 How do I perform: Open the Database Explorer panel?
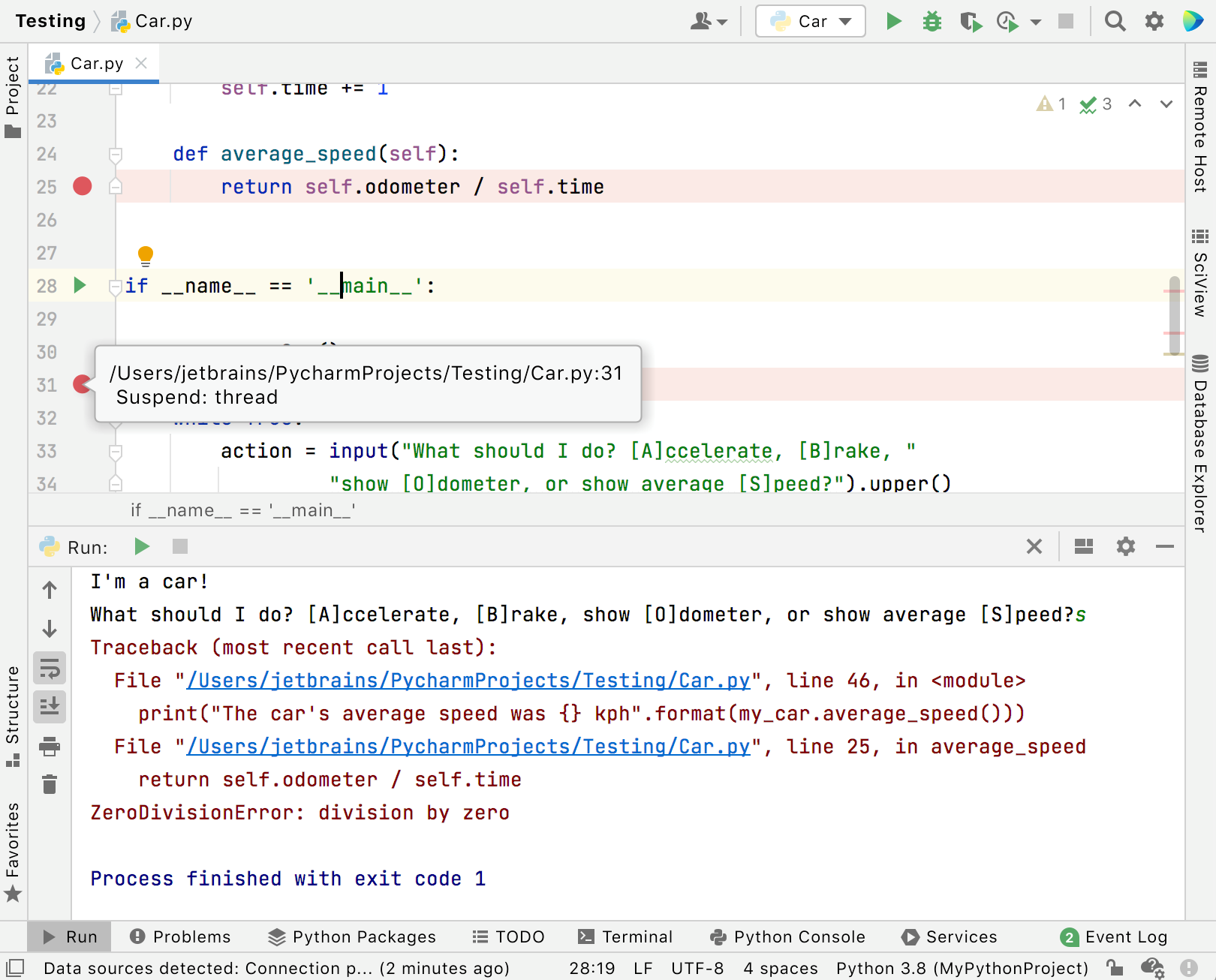1198,435
